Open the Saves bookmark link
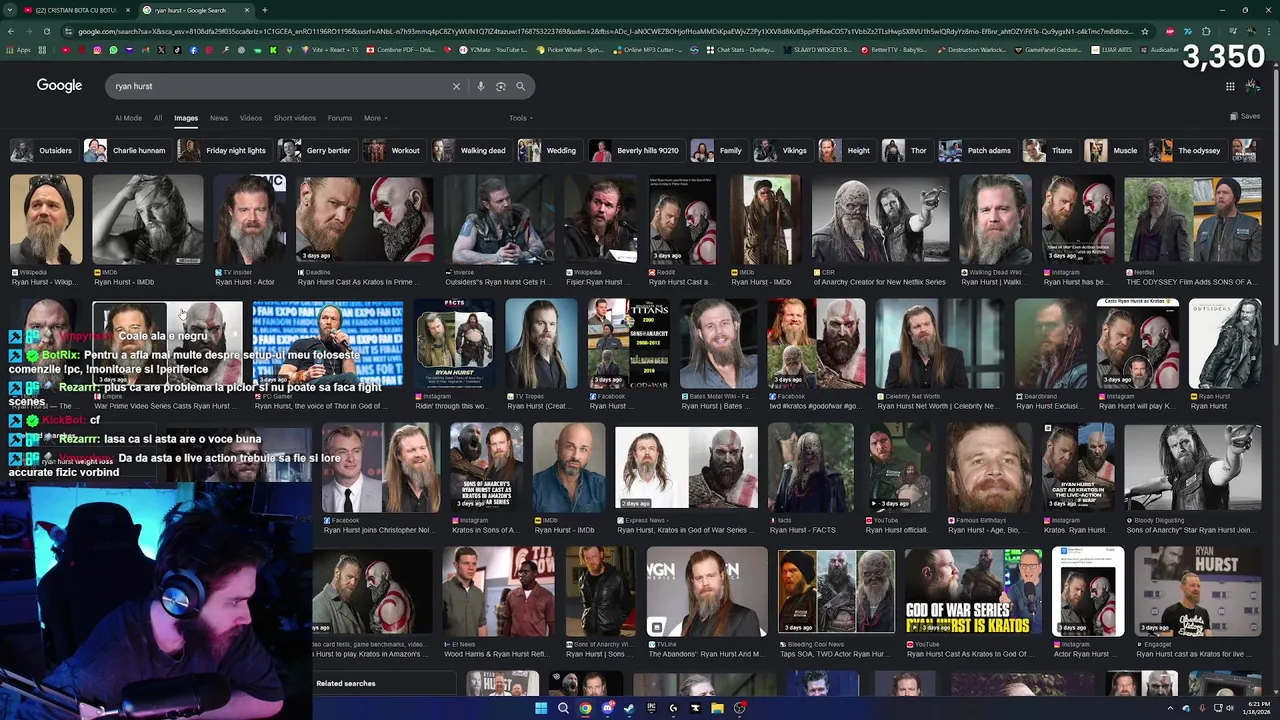1280x720 pixels. click(x=1245, y=117)
